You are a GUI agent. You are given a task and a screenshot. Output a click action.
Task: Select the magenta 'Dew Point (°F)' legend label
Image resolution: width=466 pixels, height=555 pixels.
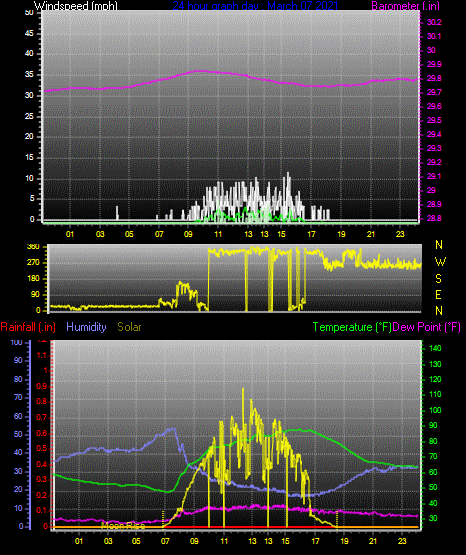point(427,327)
